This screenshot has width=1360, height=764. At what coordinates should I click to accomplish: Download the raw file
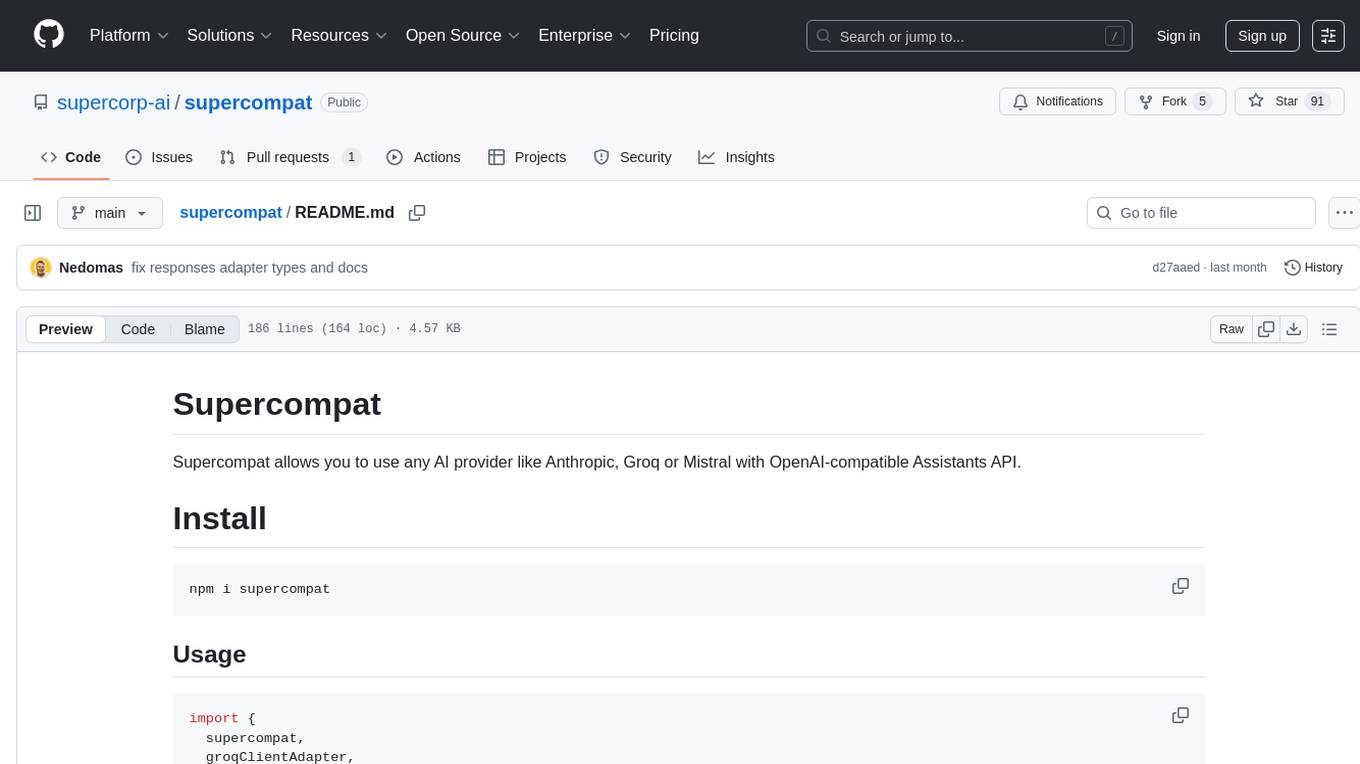coord(1293,329)
